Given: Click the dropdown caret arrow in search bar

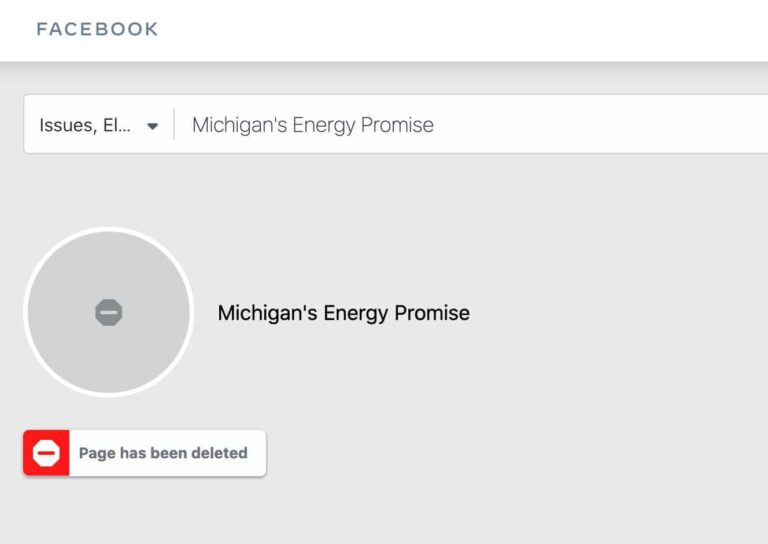Looking at the screenshot, I should (x=153, y=126).
